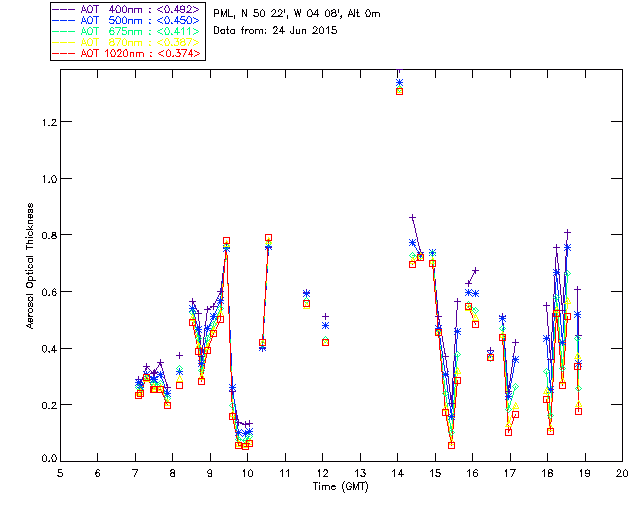
Task: Click the blue asterisk marker near 11.5 GMT
Action: tap(306, 294)
